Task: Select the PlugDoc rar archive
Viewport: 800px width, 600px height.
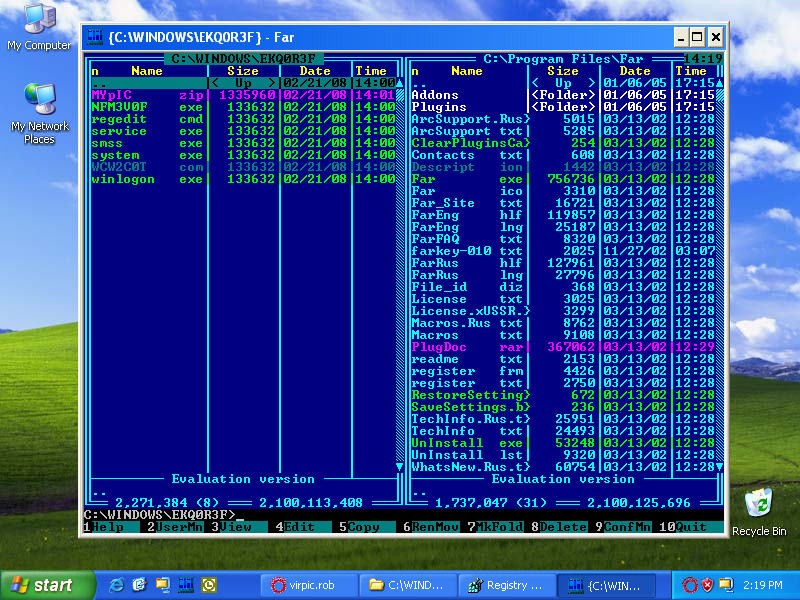Action: coord(563,346)
